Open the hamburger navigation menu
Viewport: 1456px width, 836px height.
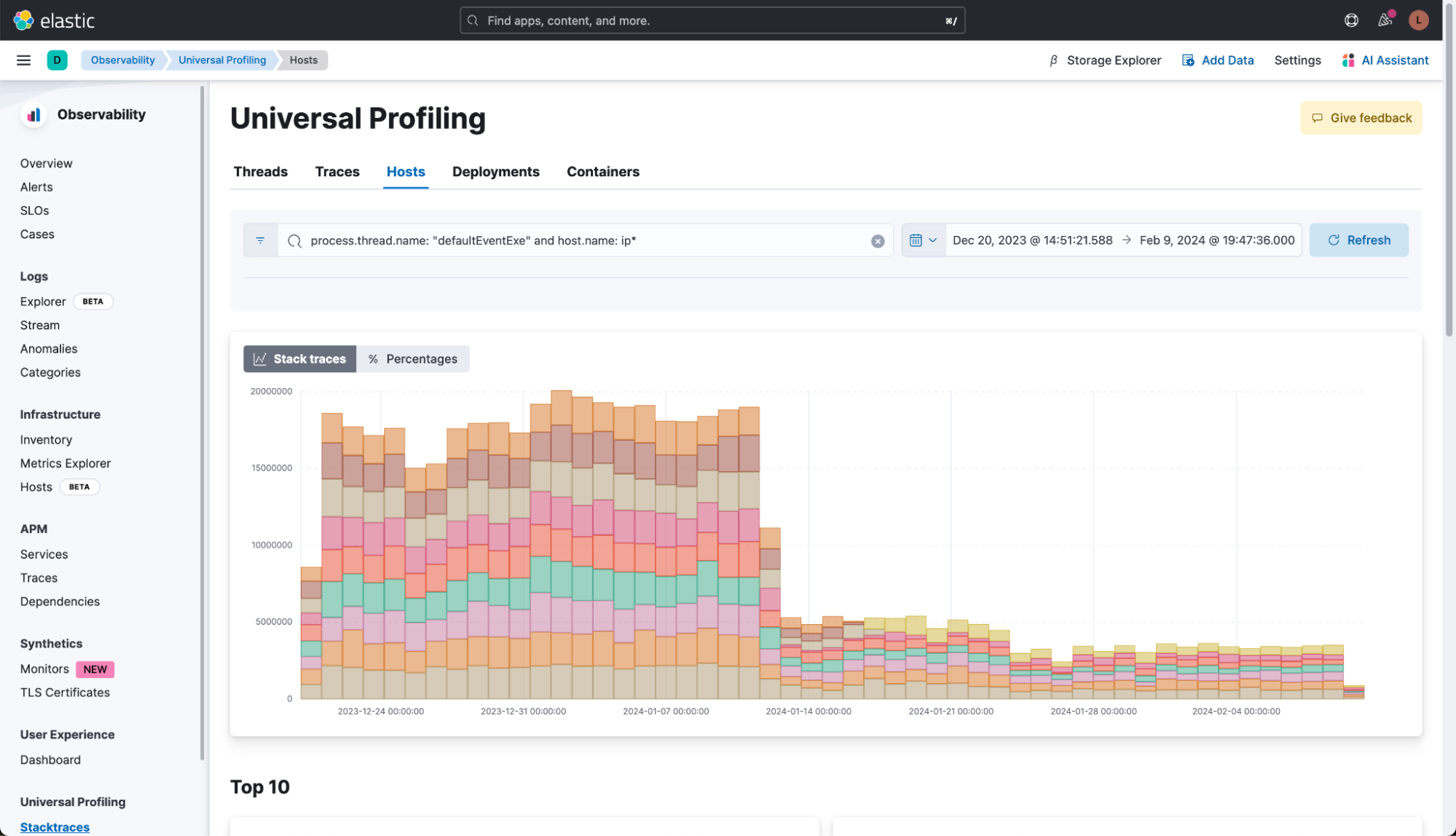(23, 60)
